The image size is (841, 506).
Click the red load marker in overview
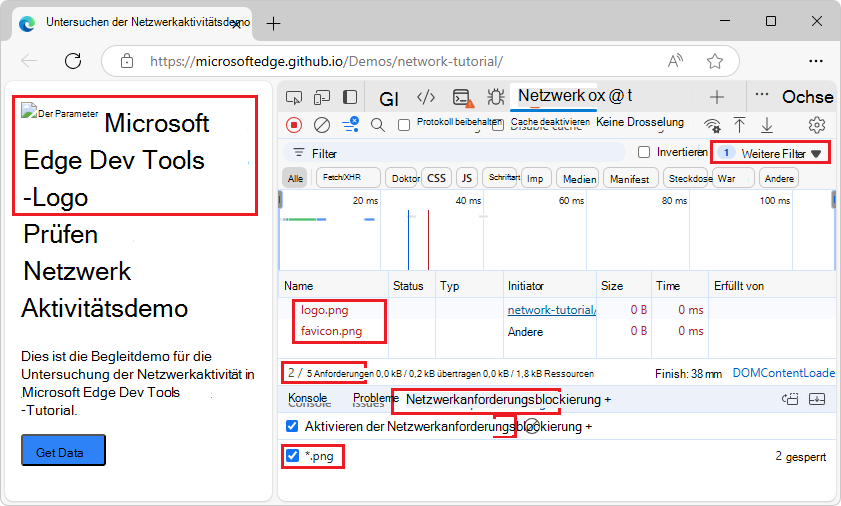pos(428,240)
